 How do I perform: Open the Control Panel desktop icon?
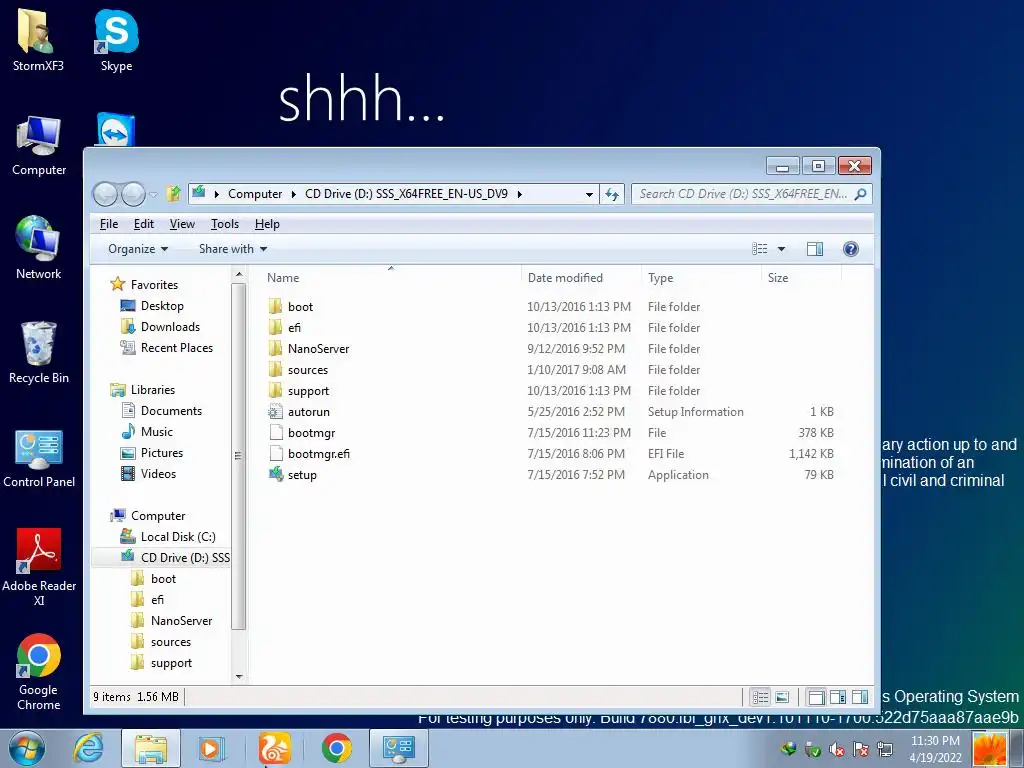[39, 457]
